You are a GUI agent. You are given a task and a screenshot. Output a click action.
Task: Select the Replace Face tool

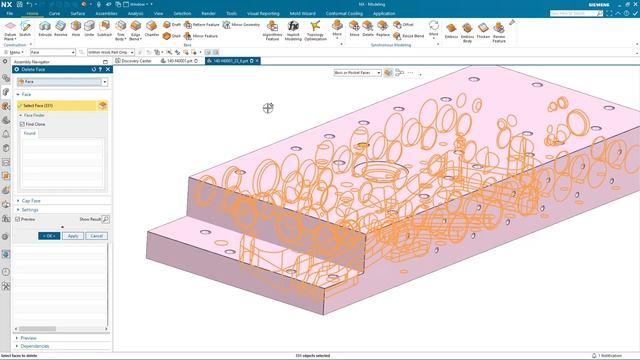(382, 29)
